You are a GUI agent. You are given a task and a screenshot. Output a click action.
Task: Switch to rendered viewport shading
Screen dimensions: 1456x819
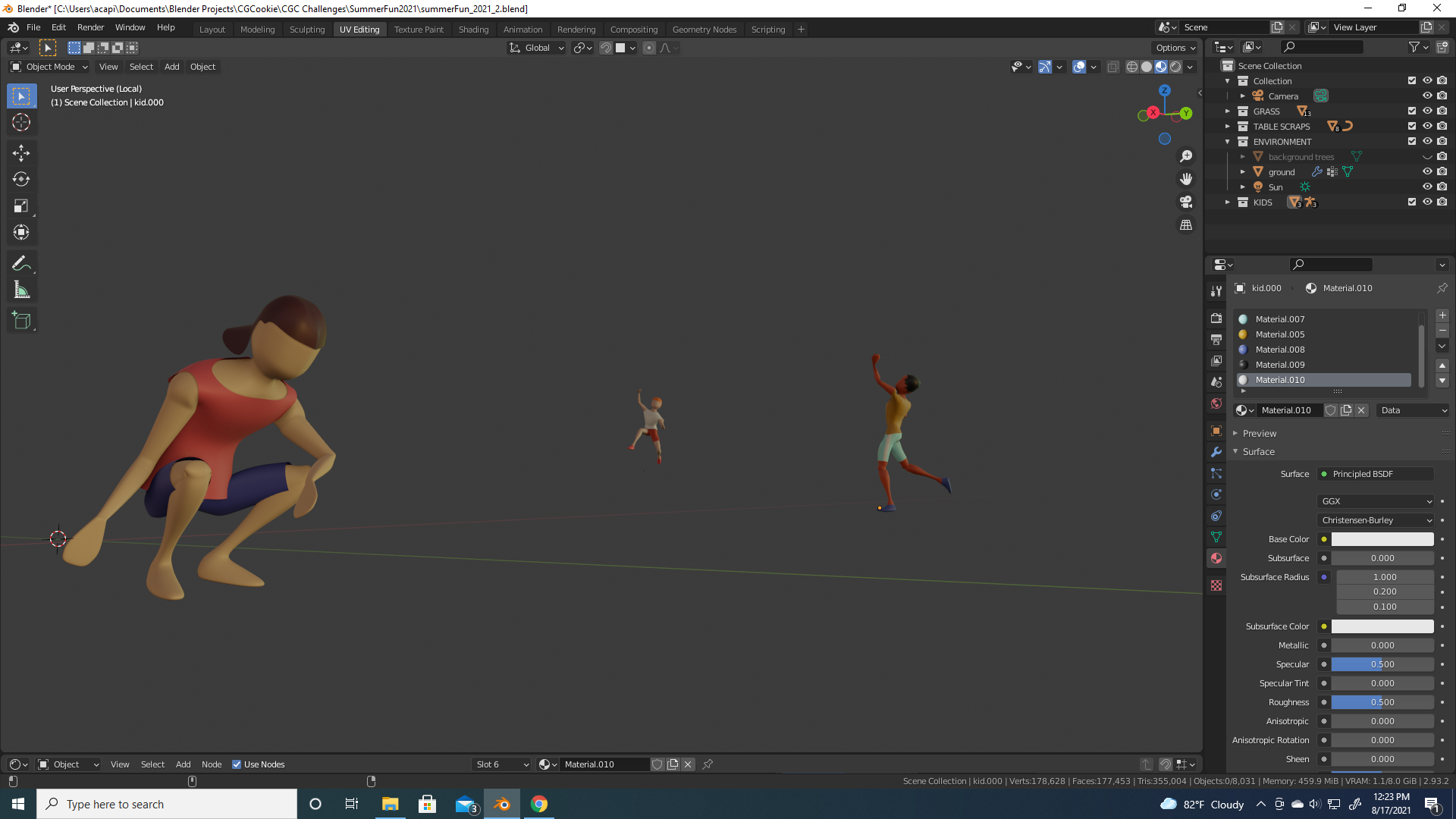[1175, 67]
